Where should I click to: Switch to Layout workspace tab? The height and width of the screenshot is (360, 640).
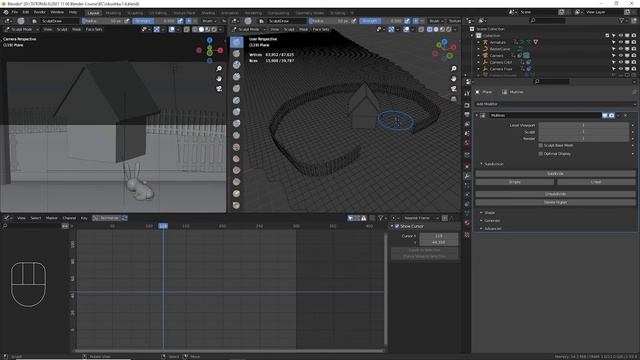point(93,13)
